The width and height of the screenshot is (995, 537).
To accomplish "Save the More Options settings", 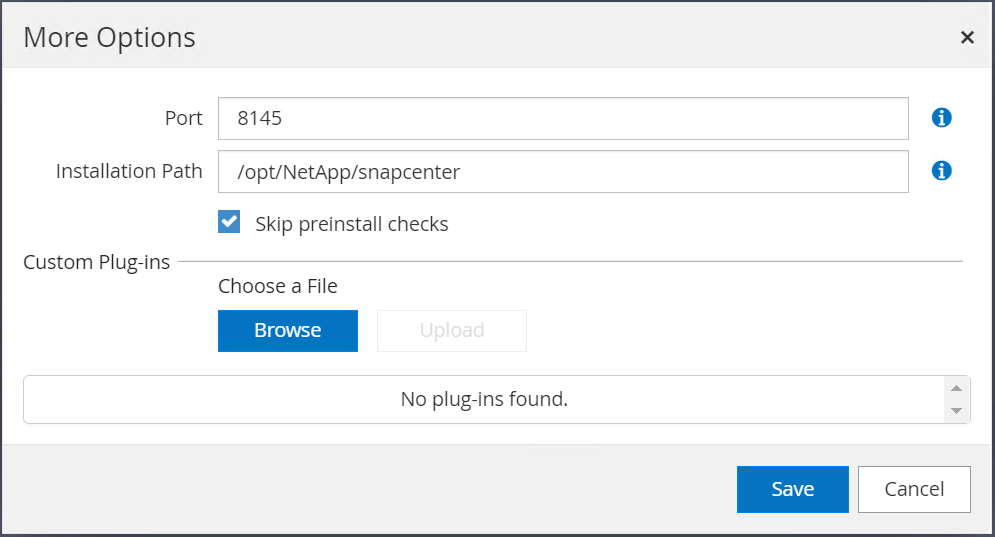I will 792,489.
